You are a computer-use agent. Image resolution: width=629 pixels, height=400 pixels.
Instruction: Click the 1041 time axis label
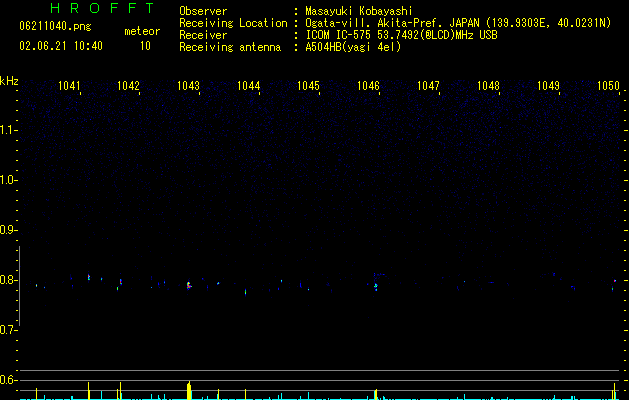click(x=69, y=85)
